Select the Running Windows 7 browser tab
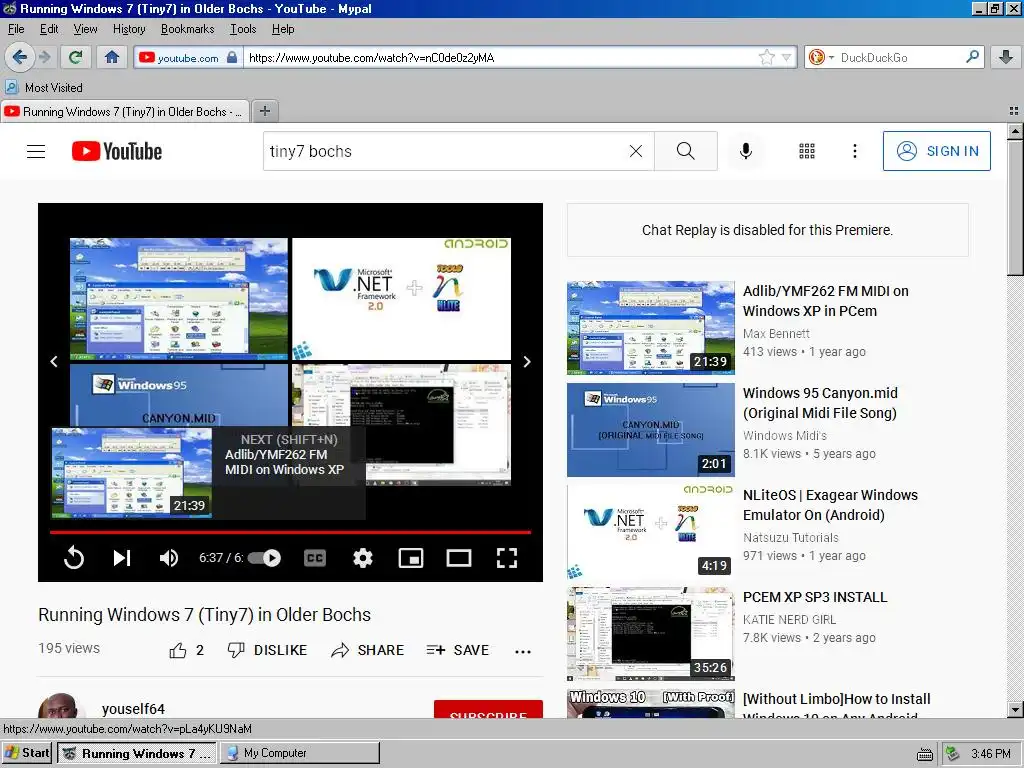The width and height of the screenshot is (1024, 768). [125, 112]
